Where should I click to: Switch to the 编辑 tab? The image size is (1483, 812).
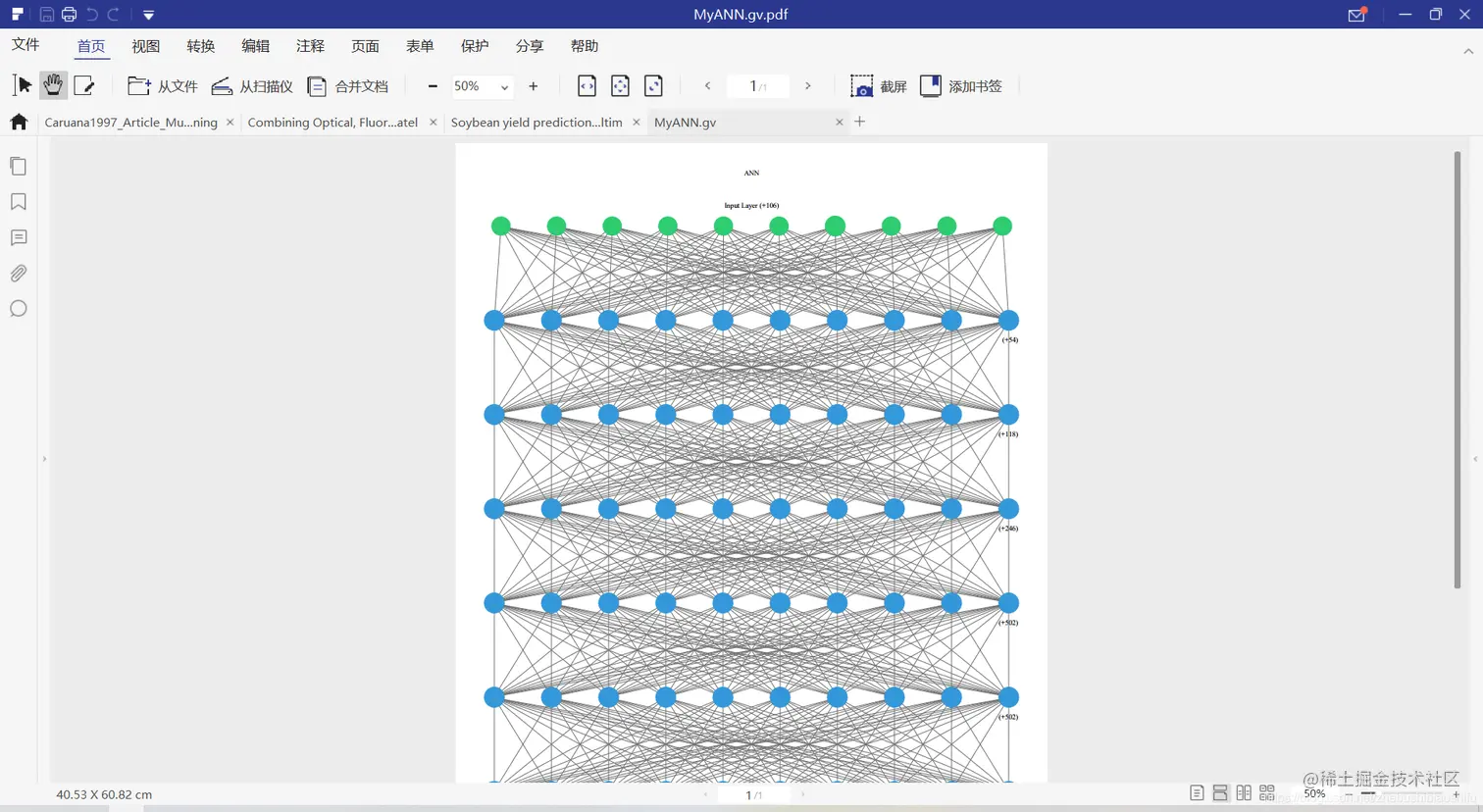[x=256, y=46]
